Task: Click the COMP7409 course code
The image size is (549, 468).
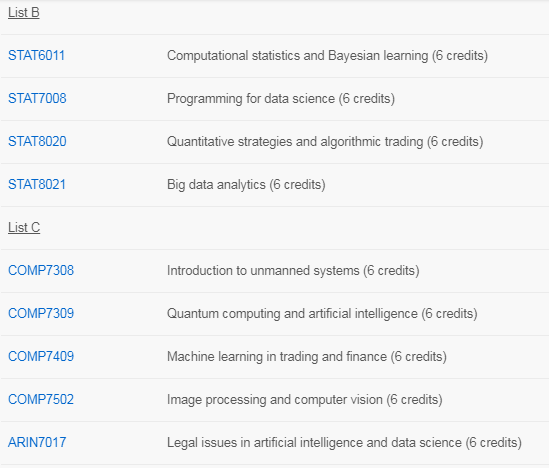Action: pyautogui.click(x=41, y=357)
